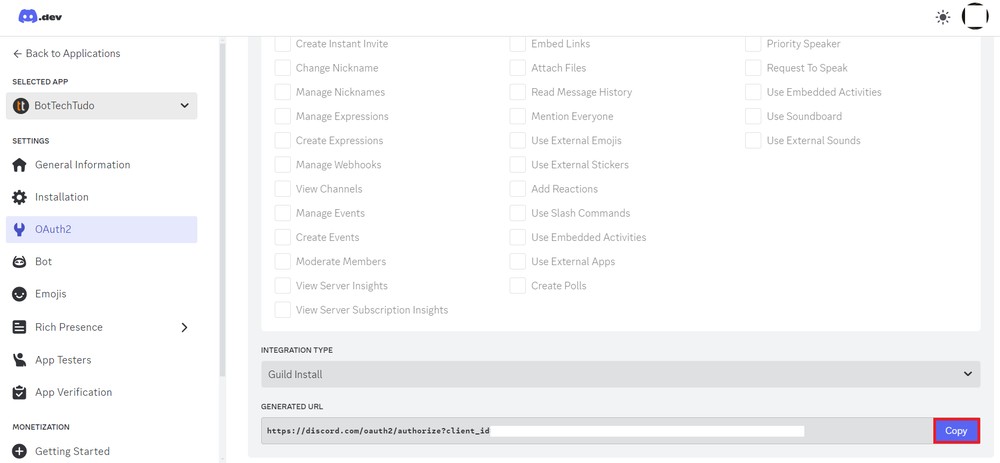
Task: Click the Discord .dev logo
Action: tap(40, 16)
